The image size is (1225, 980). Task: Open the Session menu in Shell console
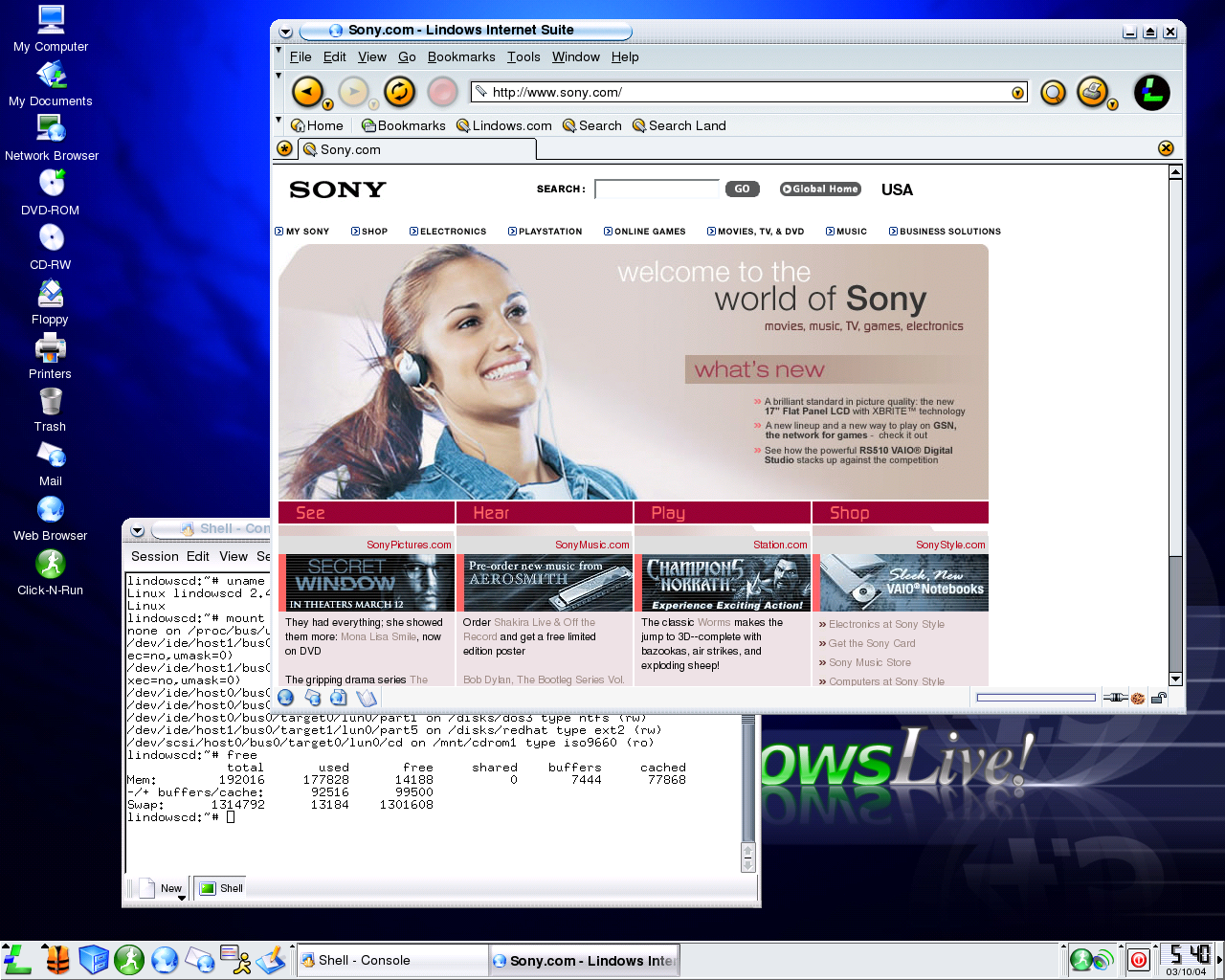(x=155, y=556)
